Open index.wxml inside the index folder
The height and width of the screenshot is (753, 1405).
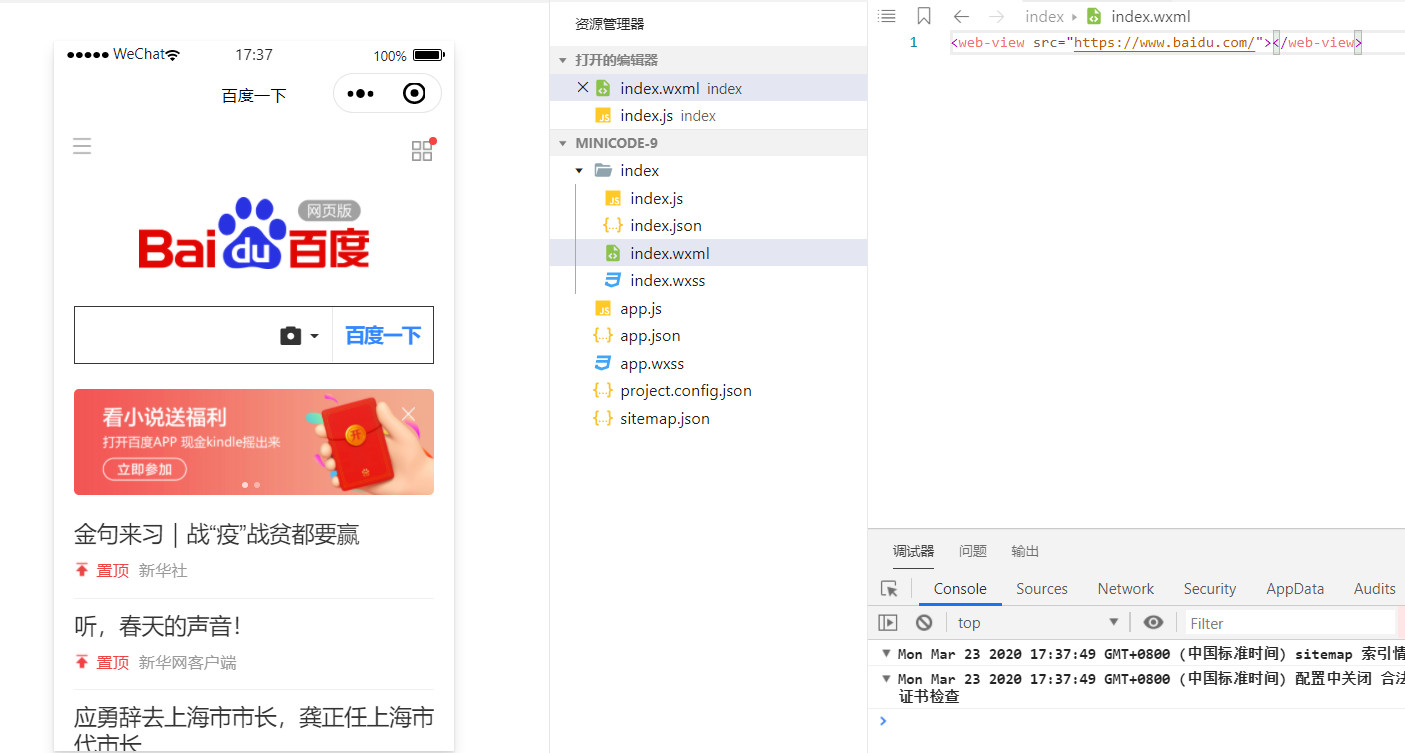click(708, 253)
